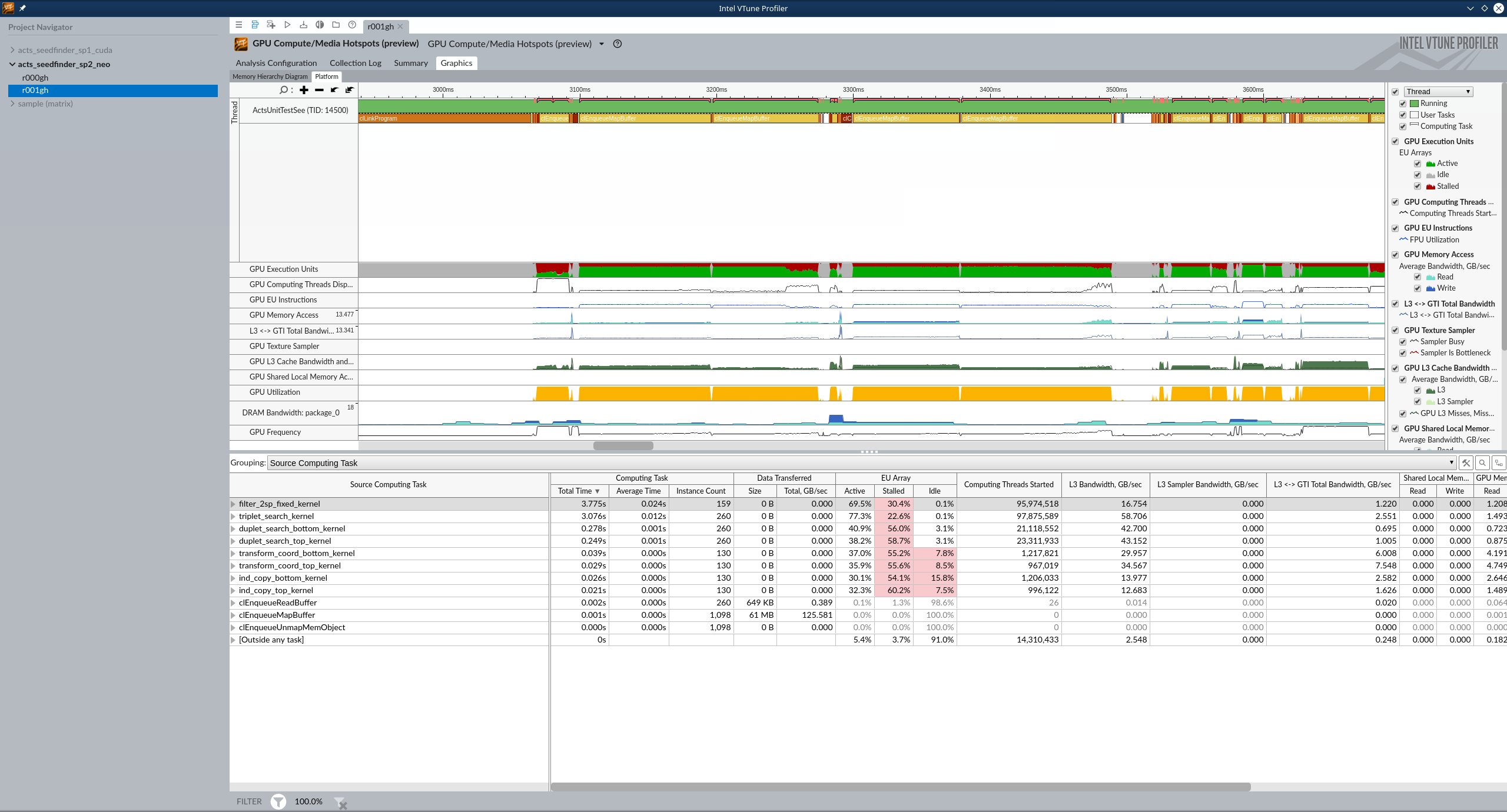Click the FILTER funnel icon
The width and height of the screenshot is (1507, 812).
pyautogui.click(x=278, y=801)
